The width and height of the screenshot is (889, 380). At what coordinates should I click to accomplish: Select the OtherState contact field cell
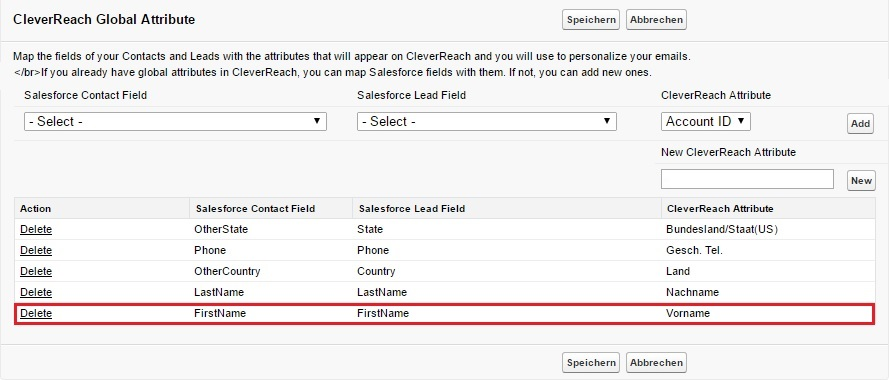221,229
